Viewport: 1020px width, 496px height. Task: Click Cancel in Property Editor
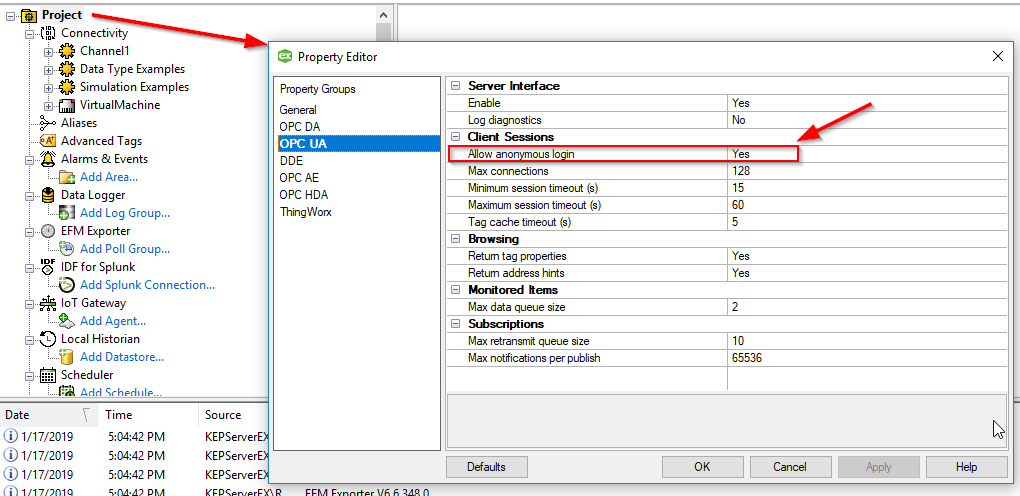click(x=790, y=467)
